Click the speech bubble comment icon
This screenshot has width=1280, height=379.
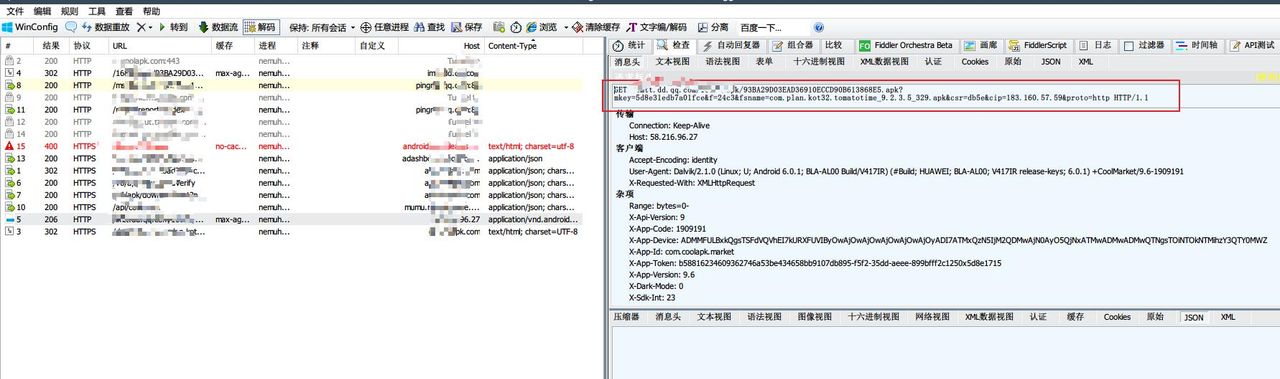[x=71, y=27]
